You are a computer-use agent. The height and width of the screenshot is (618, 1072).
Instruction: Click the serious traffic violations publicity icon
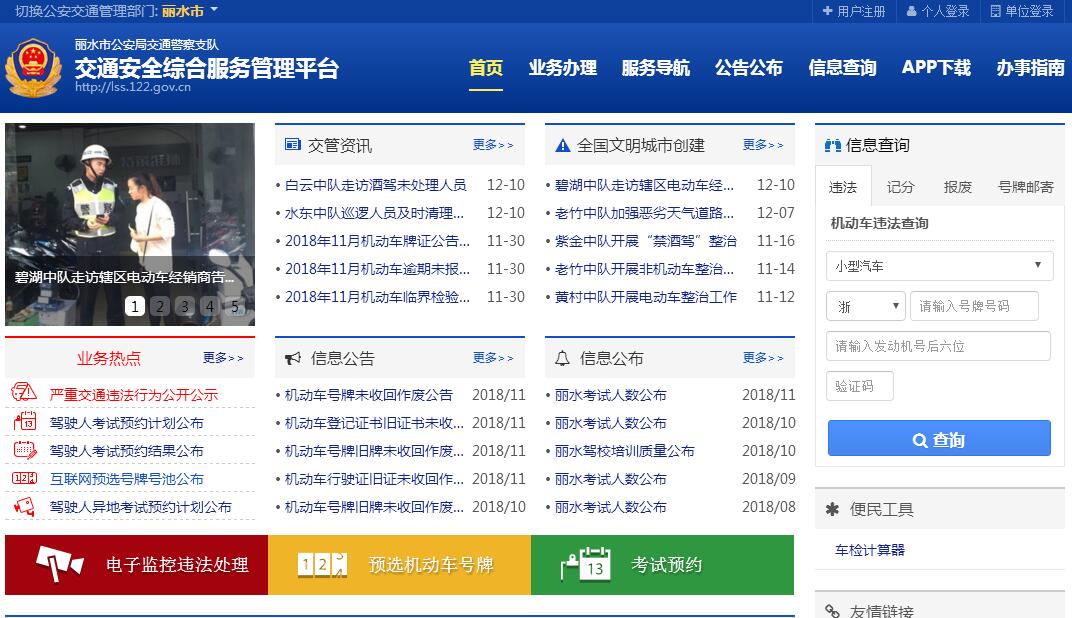coord(24,394)
